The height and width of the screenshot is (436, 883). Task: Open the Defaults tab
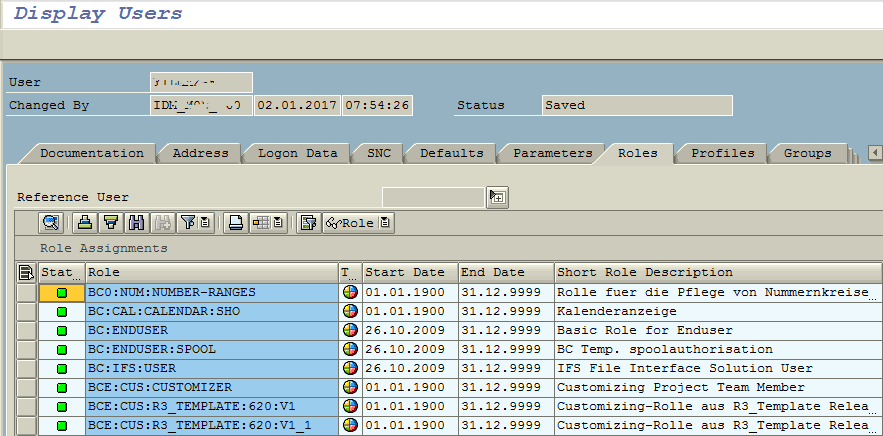tap(452, 153)
